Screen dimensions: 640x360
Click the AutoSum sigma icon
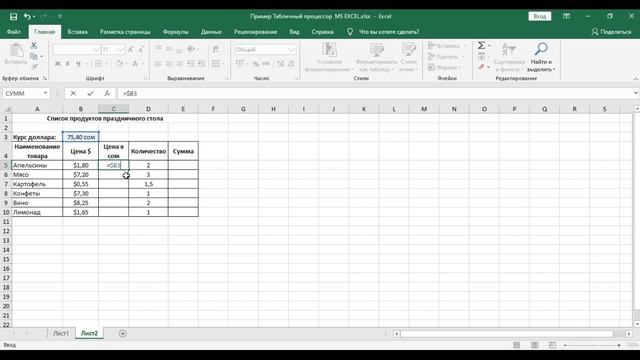482,46
